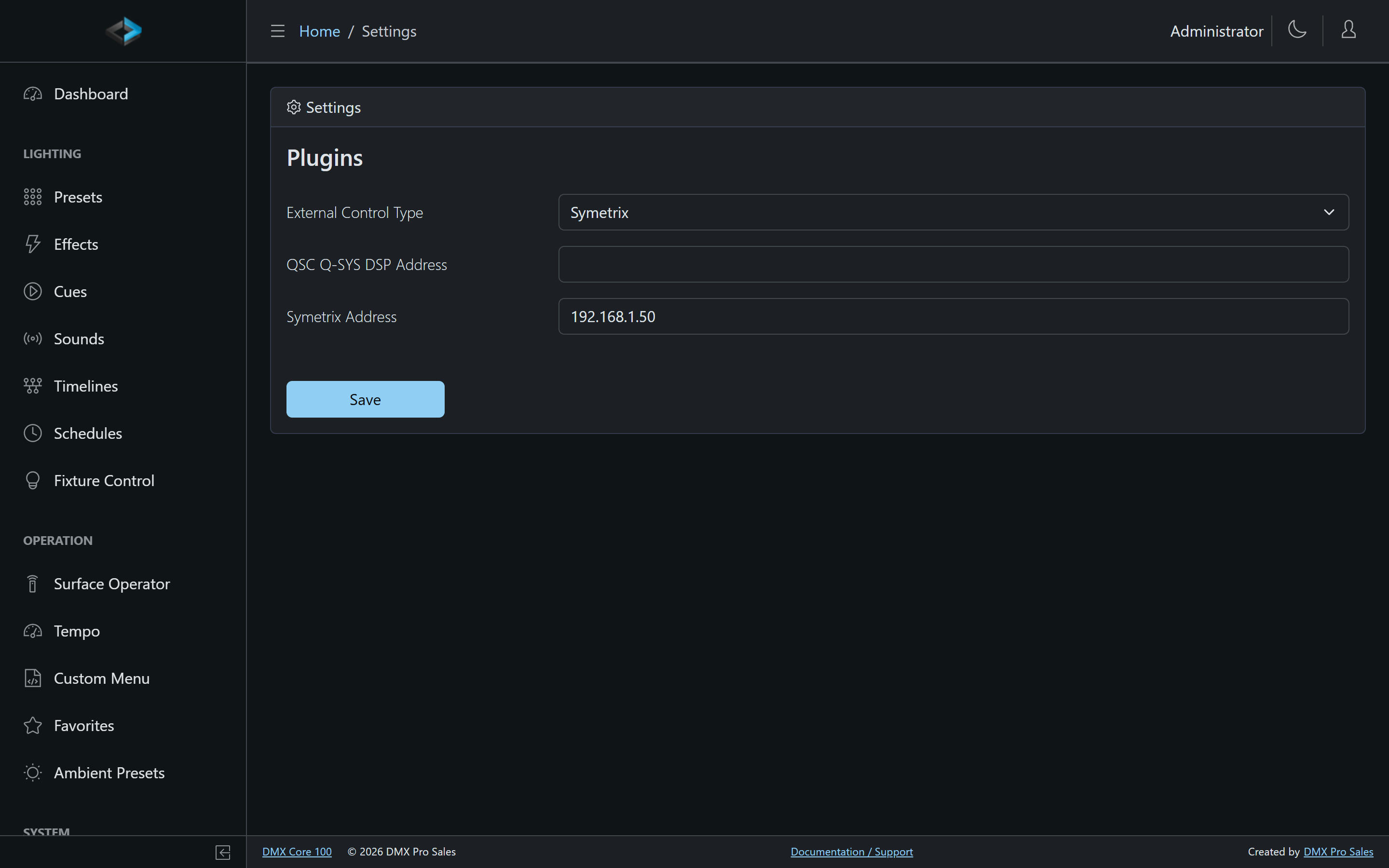Screen dimensions: 1389x868
Task: Click the Favorites star icon
Action: pyautogui.click(x=33, y=726)
